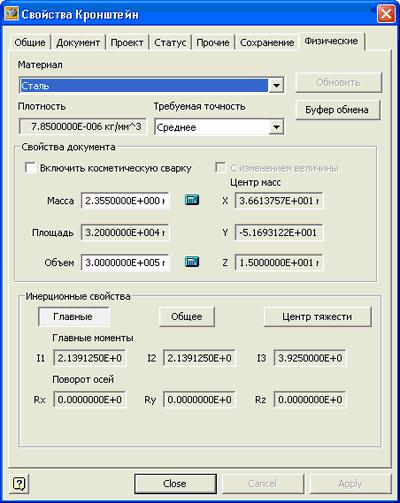Switch to the Документ tab

[78, 43]
